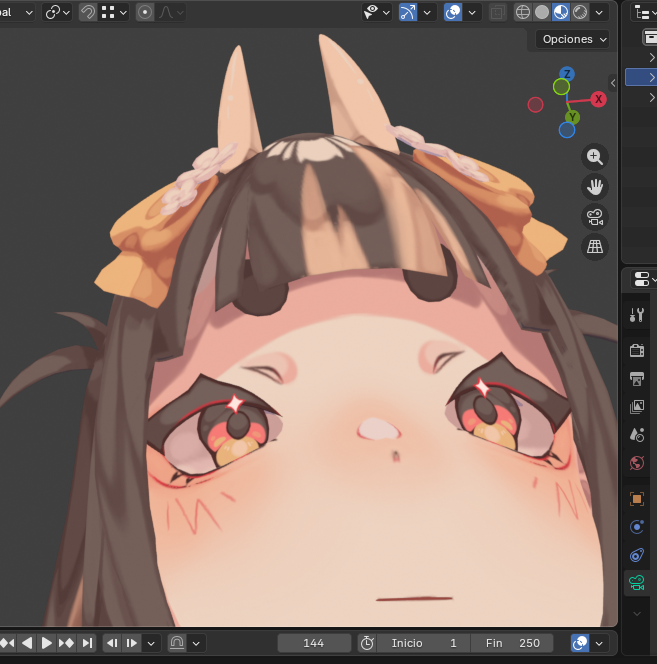657x664 pixels.
Task: Open the selectability and visibility eye dropdown
Action: 377,13
